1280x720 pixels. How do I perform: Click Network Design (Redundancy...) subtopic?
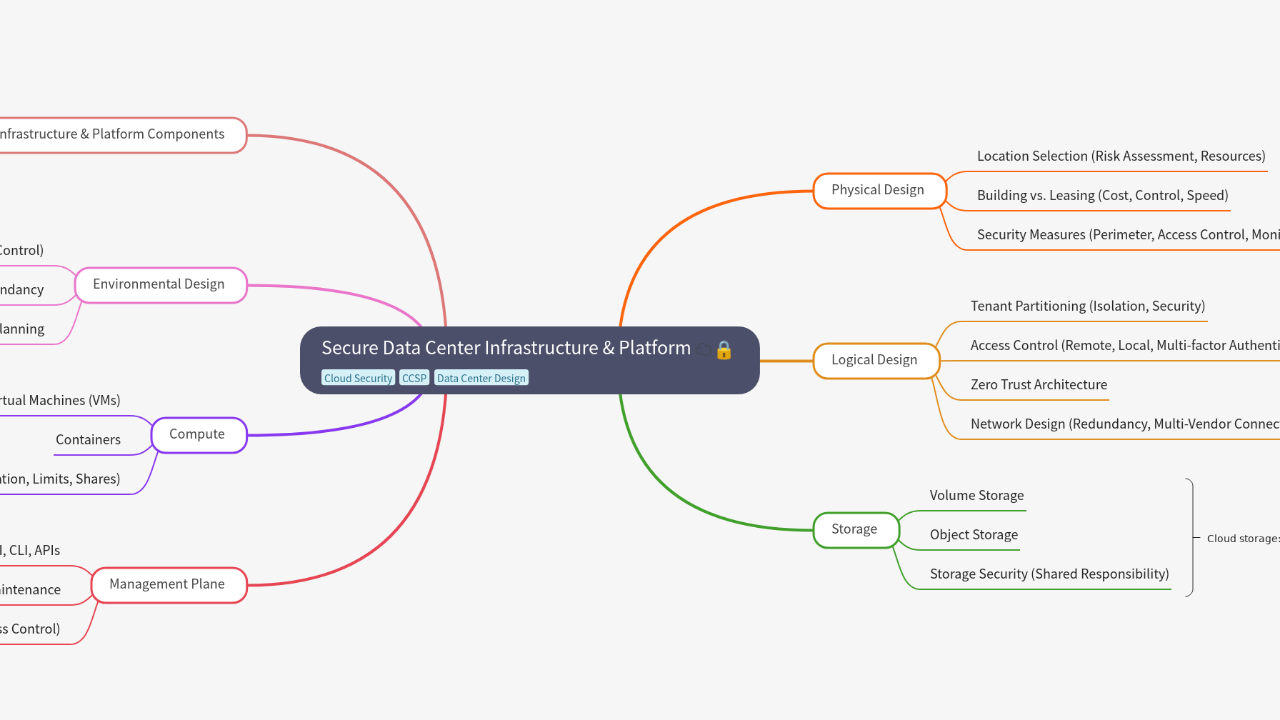tap(1125, 424)
